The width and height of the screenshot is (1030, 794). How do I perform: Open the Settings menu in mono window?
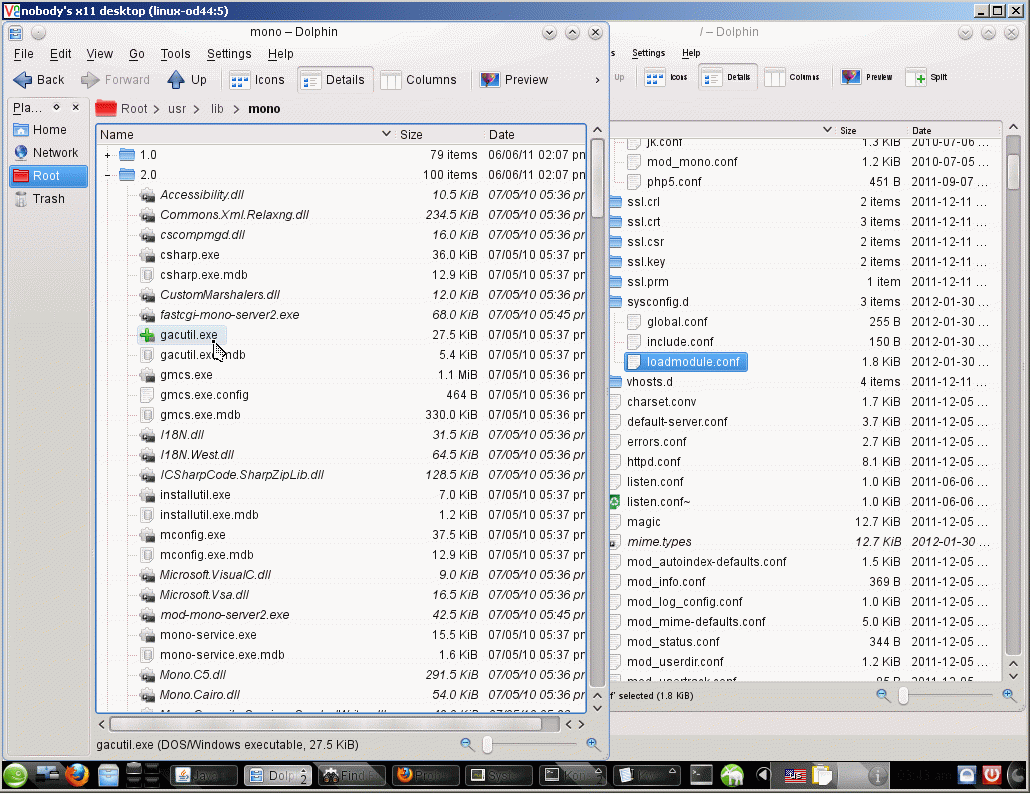[x=229, y=54]
